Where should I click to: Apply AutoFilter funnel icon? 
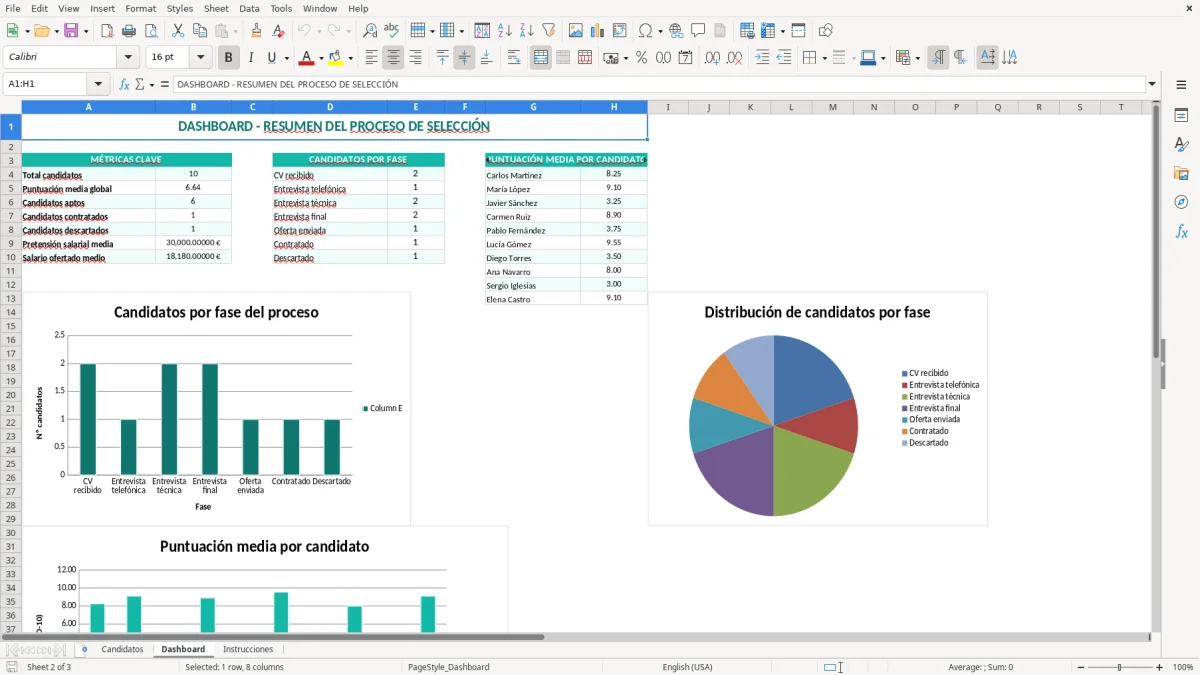pos(549,31)
